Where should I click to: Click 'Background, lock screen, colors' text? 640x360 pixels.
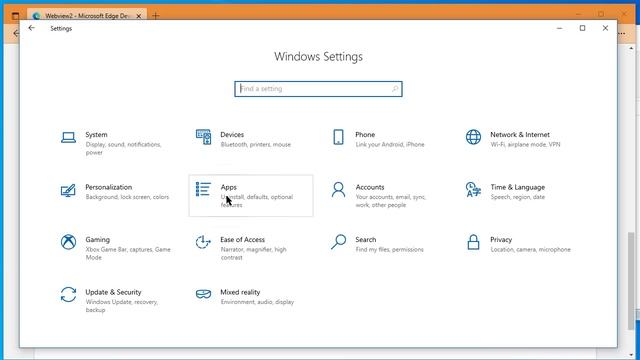pyautogui.click(x=127, y=197)
